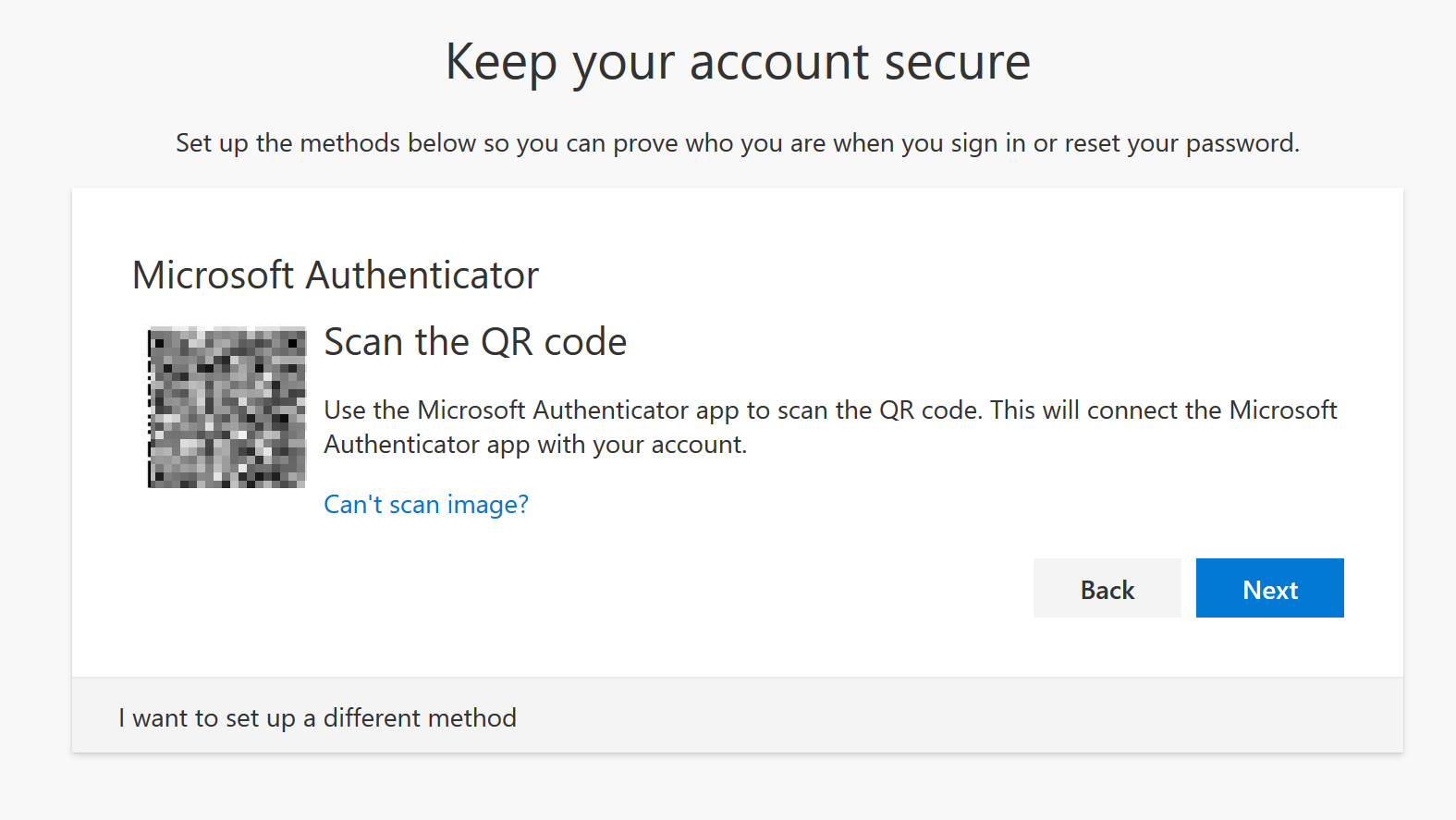Open the "Can't scan image?" link
1456x820 pixels.
426,505
